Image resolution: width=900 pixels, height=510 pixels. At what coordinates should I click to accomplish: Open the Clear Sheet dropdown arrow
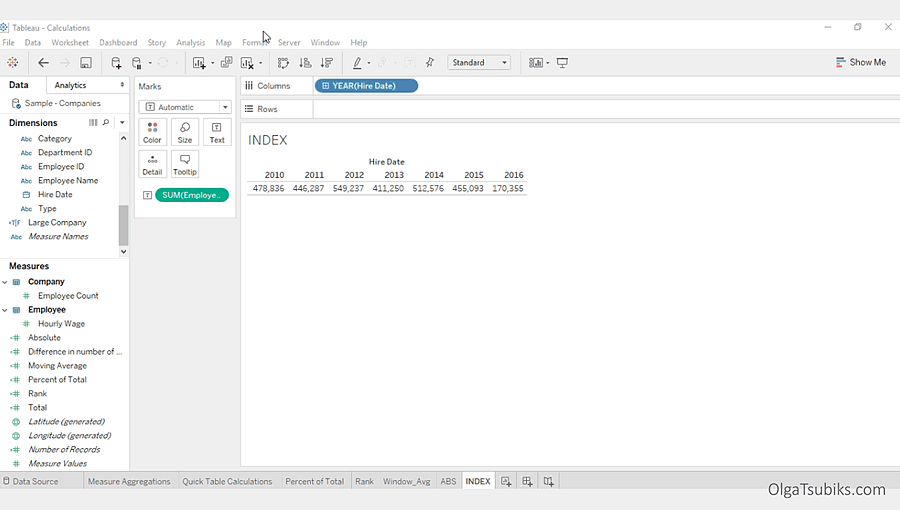261,63
